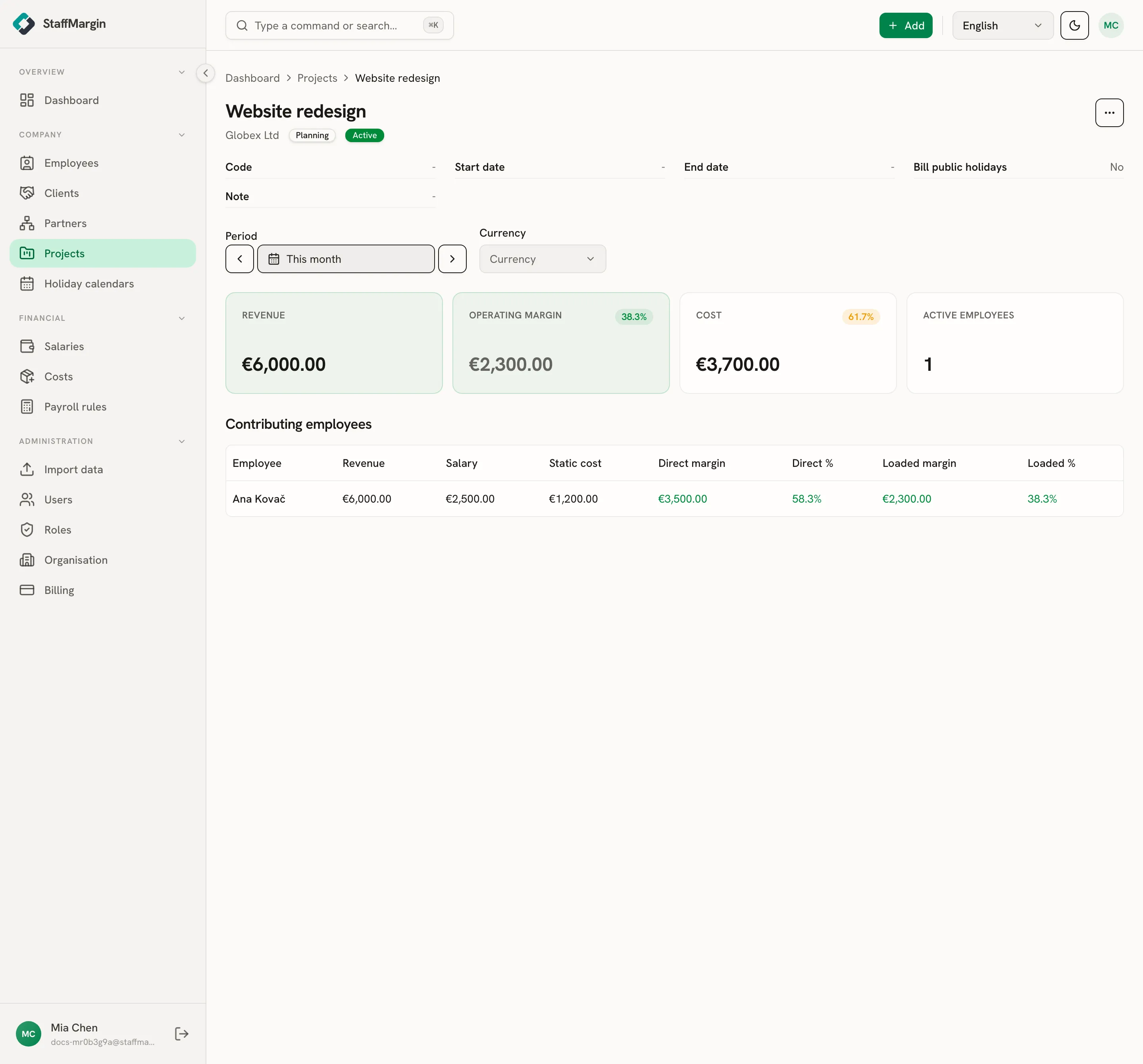Click the Salaries wallet icon
The height and width of the screenshot is (1064, 1143).
(27, 346)
